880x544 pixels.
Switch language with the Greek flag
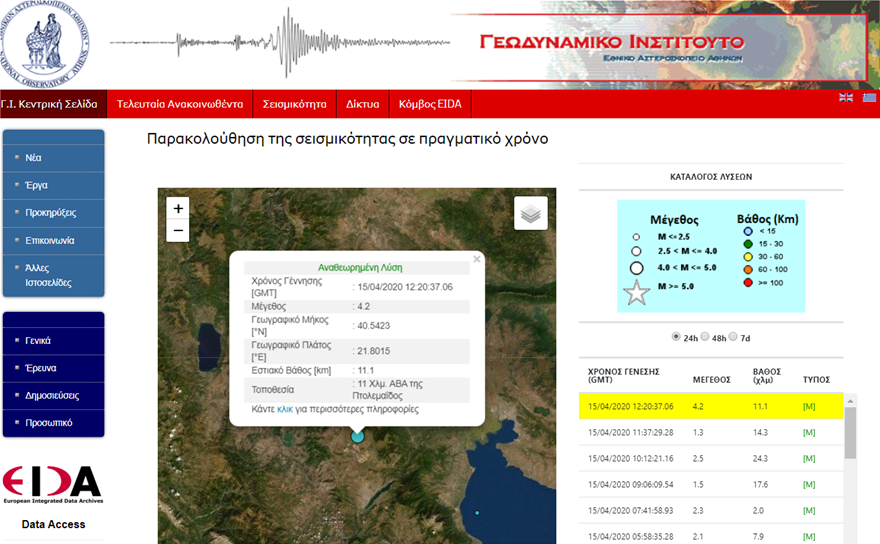[869, 97]
